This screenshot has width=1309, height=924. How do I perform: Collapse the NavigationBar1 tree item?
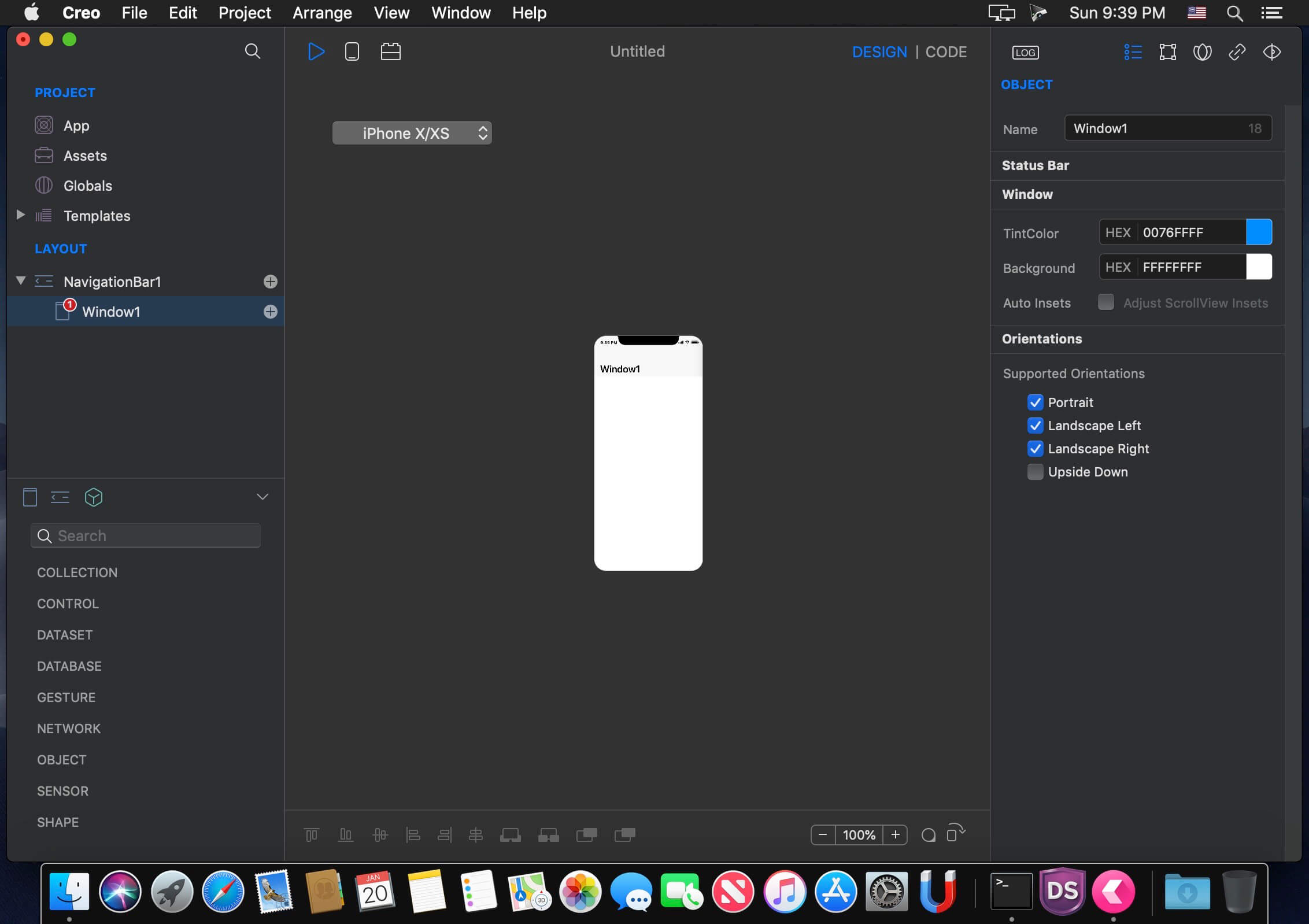point(20,281)
